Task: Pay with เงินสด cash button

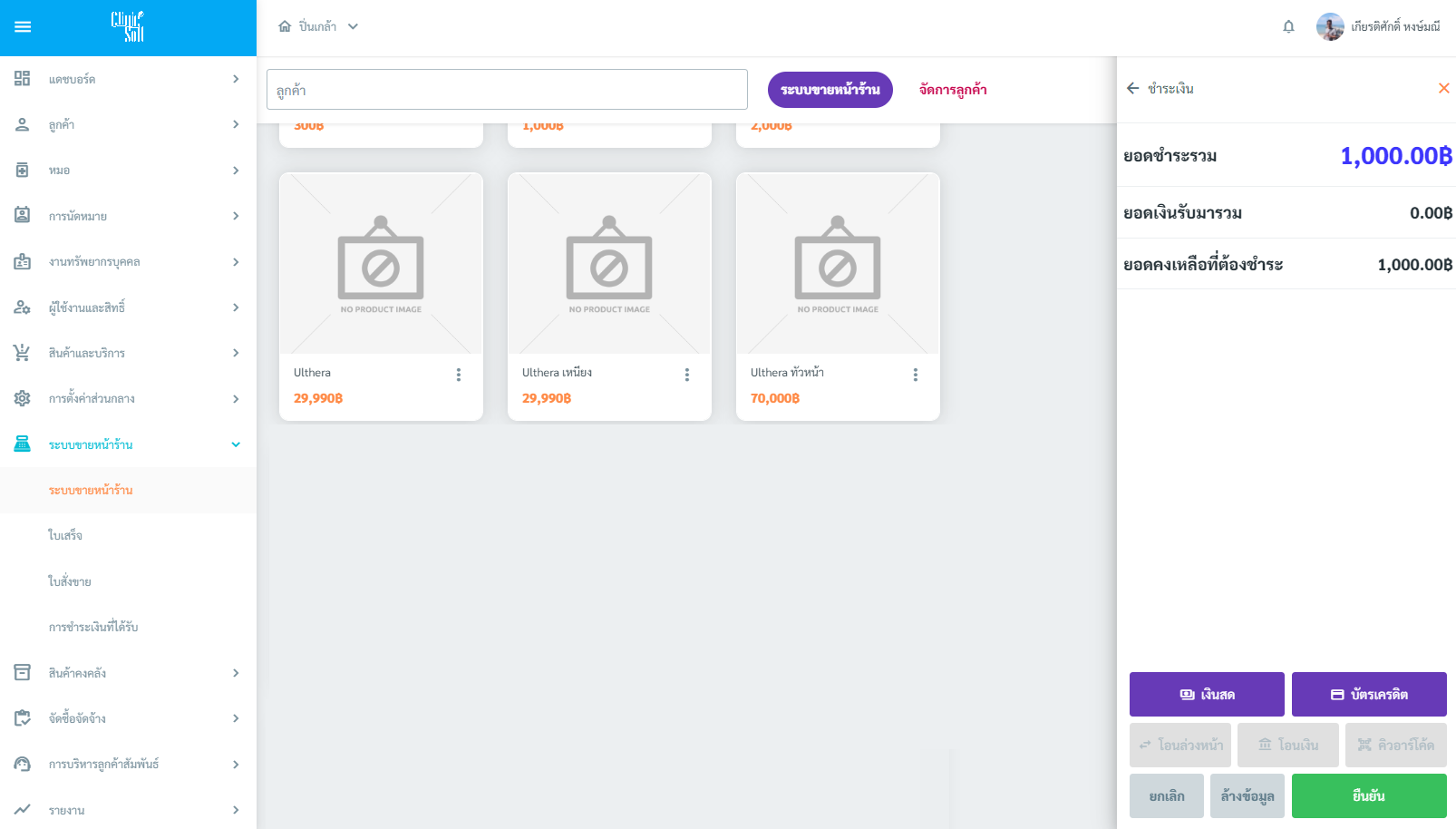Action: pos(1206,695)
